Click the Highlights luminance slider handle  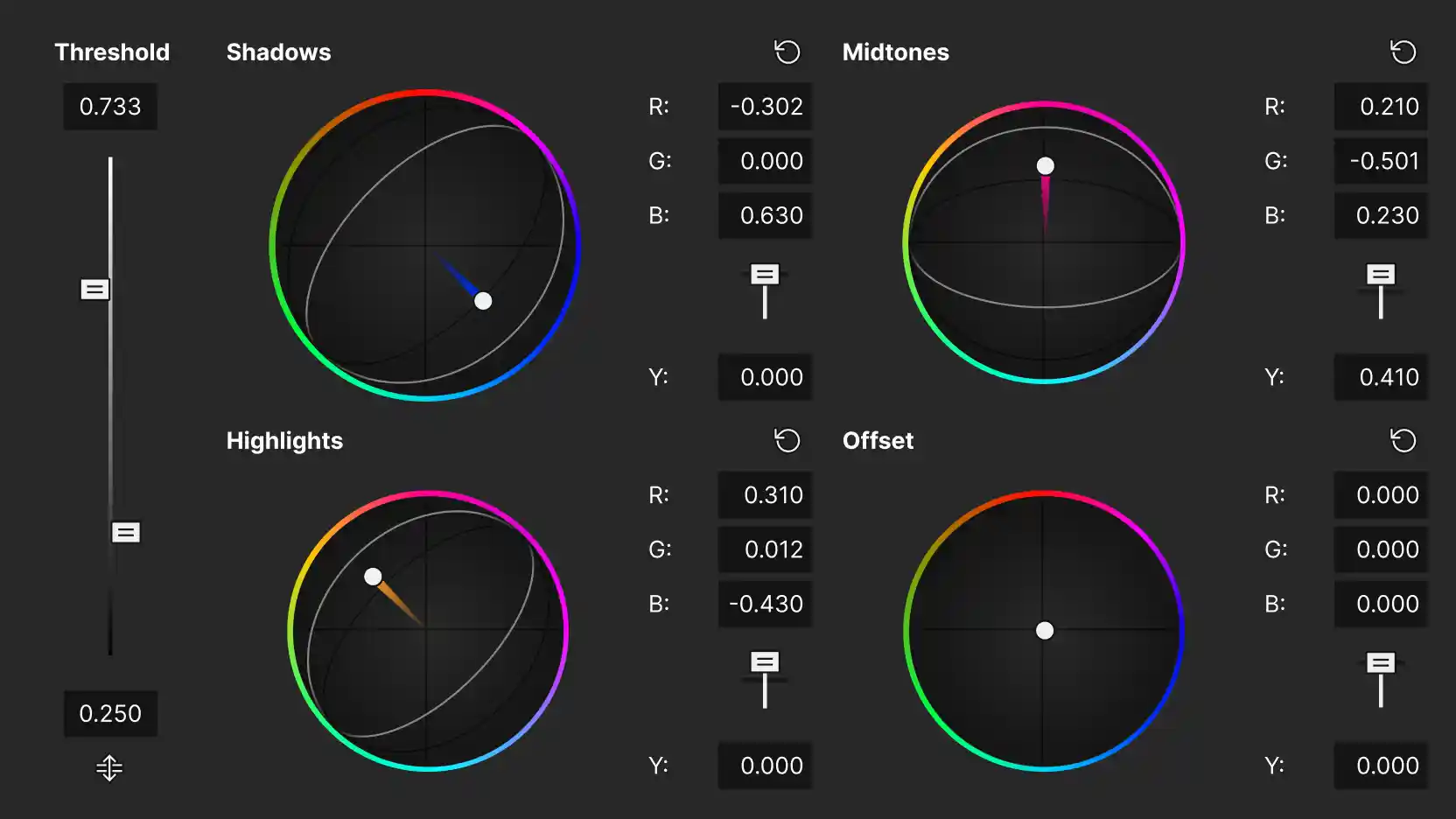coord(765,662)
